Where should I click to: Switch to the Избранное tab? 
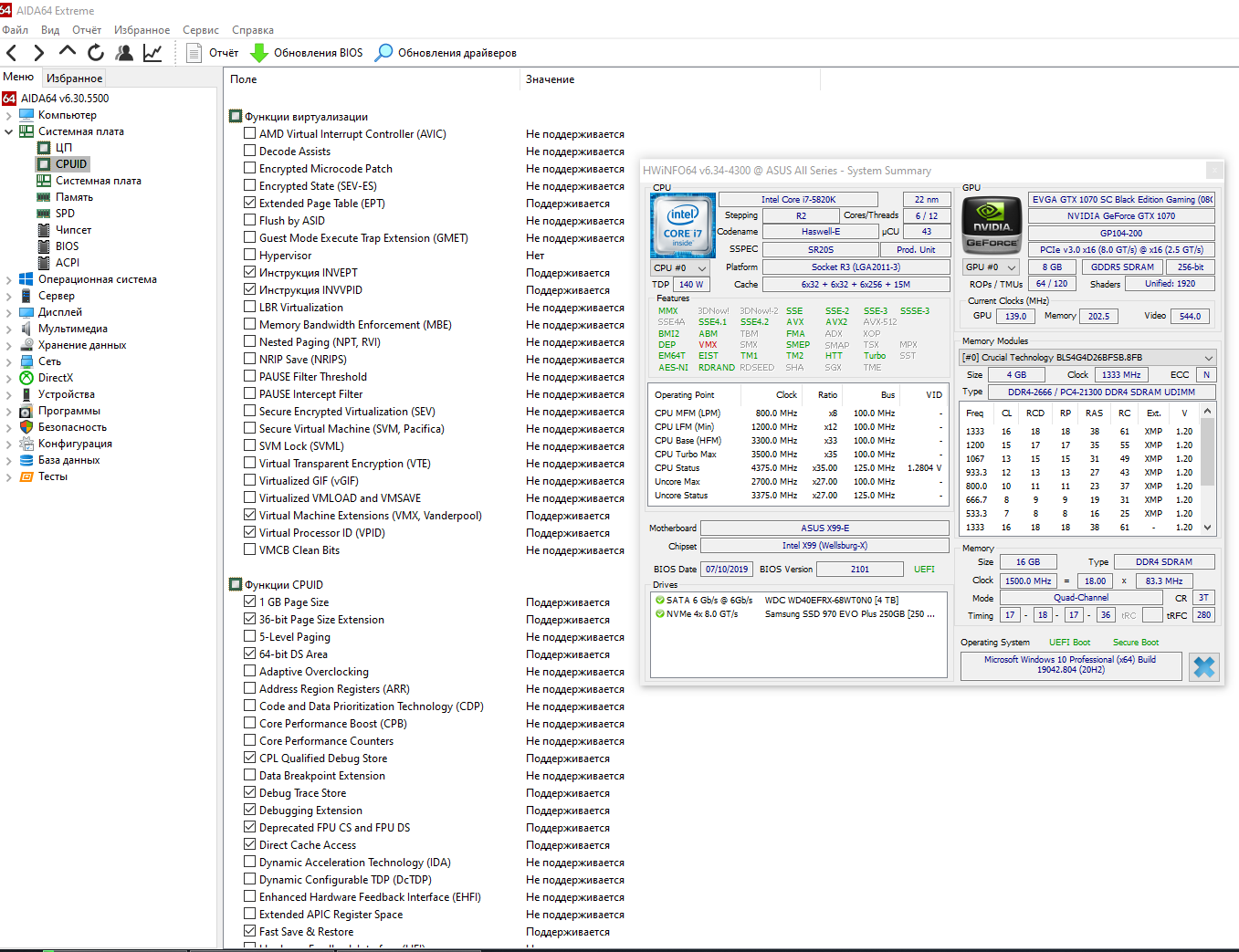(x=74, y=78)
